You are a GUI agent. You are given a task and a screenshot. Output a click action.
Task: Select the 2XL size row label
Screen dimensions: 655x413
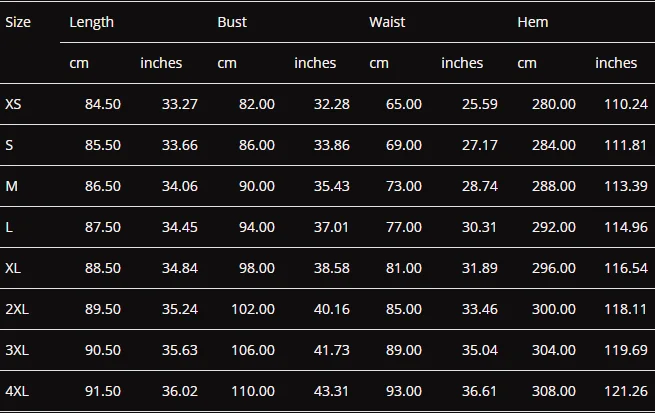(x=17, y=309)
